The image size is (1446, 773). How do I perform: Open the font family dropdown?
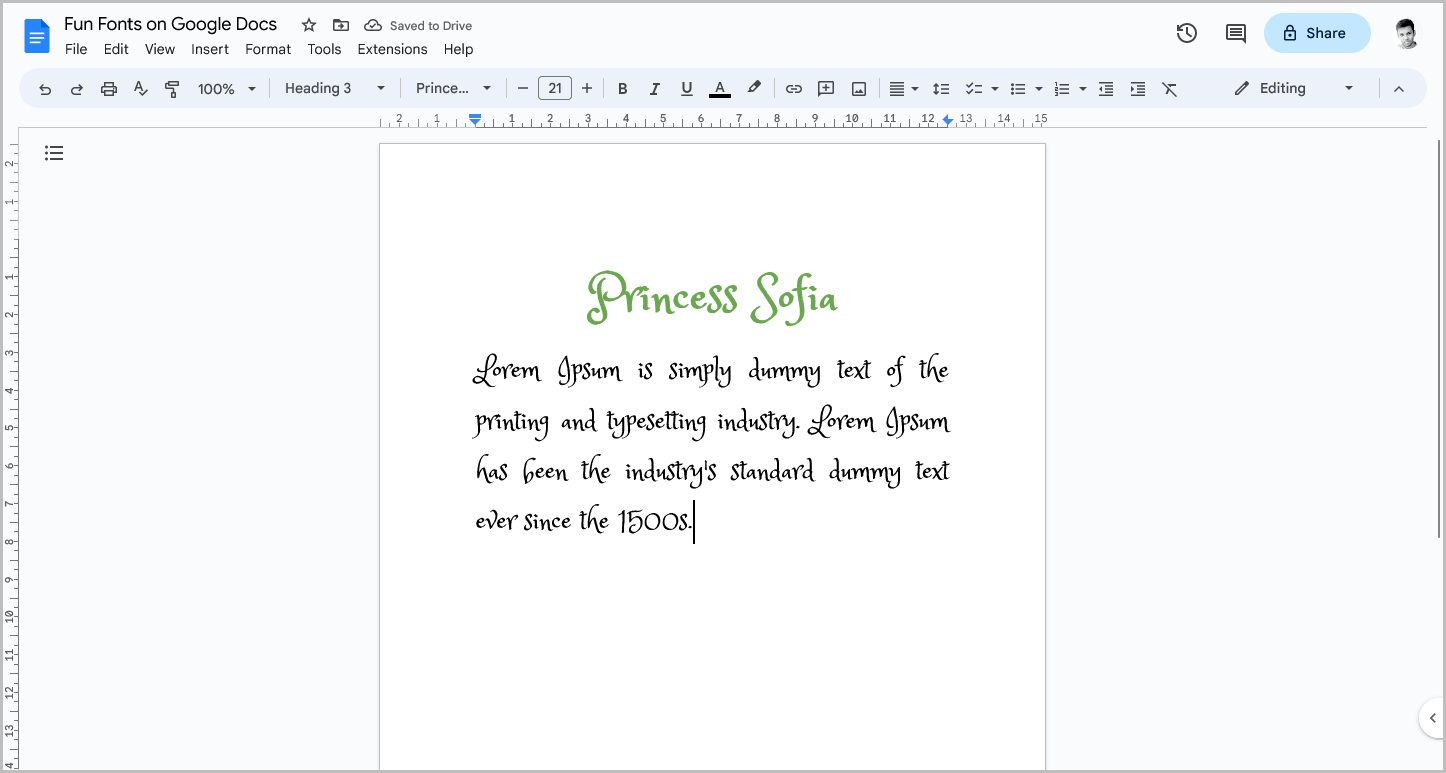pos(452,88)
